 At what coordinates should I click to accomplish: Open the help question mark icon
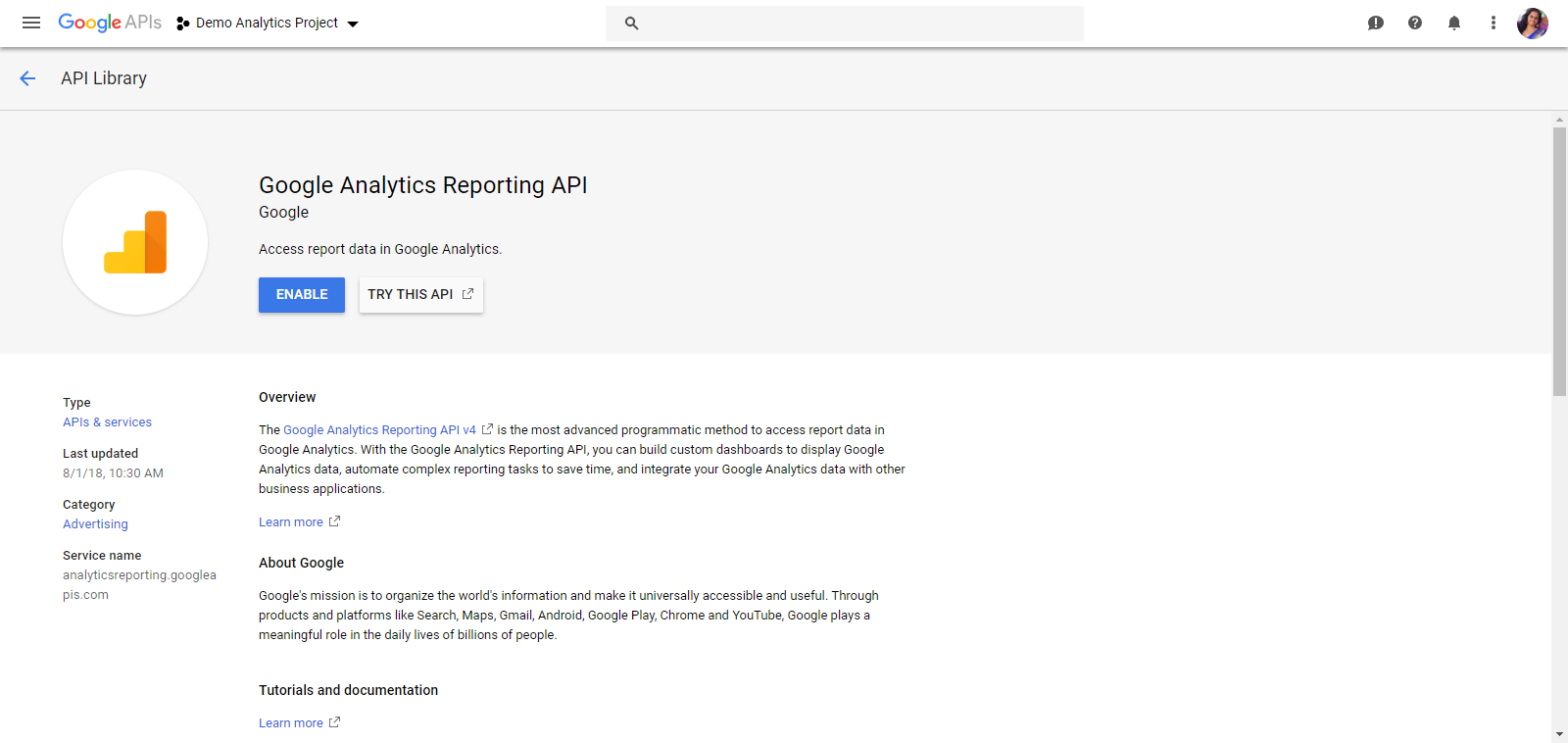click(x=1415, y=23)
